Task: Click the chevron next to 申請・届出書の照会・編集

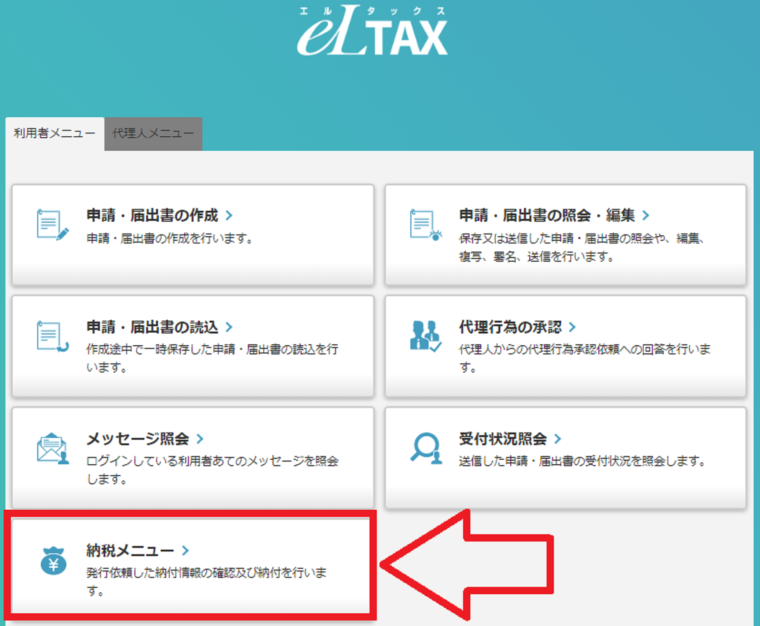Action: (x=646, y=215)
